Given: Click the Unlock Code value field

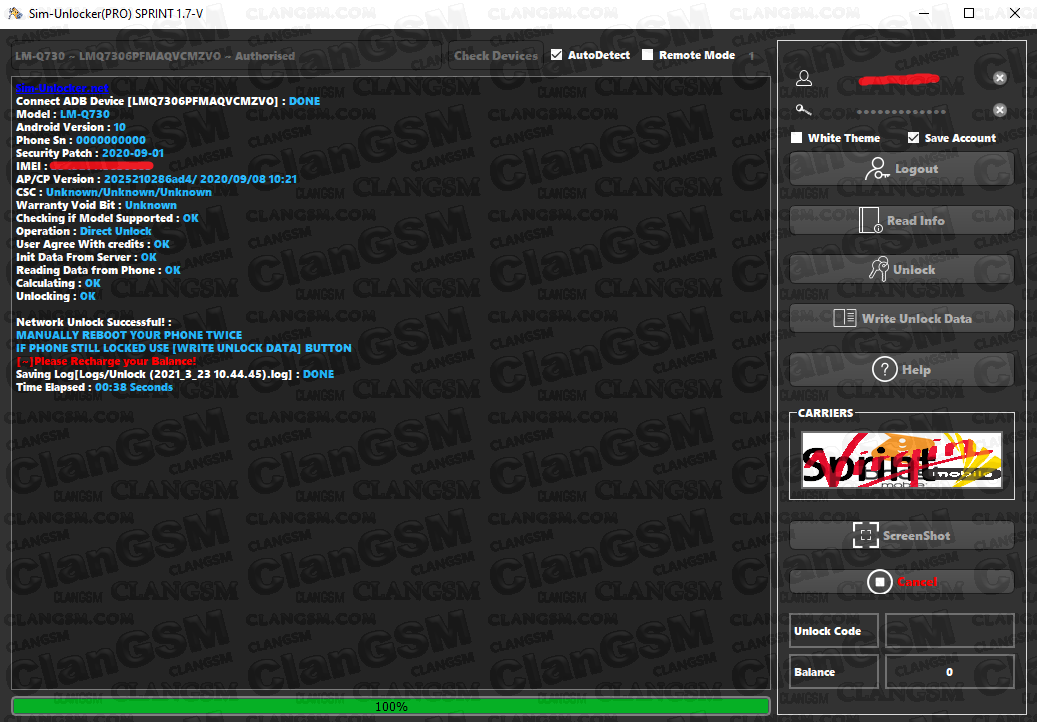Looking at the screenshot, I should pos(949,631).
